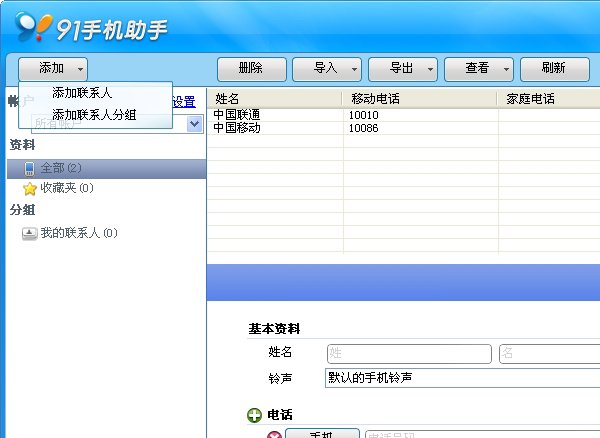This screenshot has width=600, height=438.
Task: Expand the 导出 dropdown arrow
Action: pos(430,70)
